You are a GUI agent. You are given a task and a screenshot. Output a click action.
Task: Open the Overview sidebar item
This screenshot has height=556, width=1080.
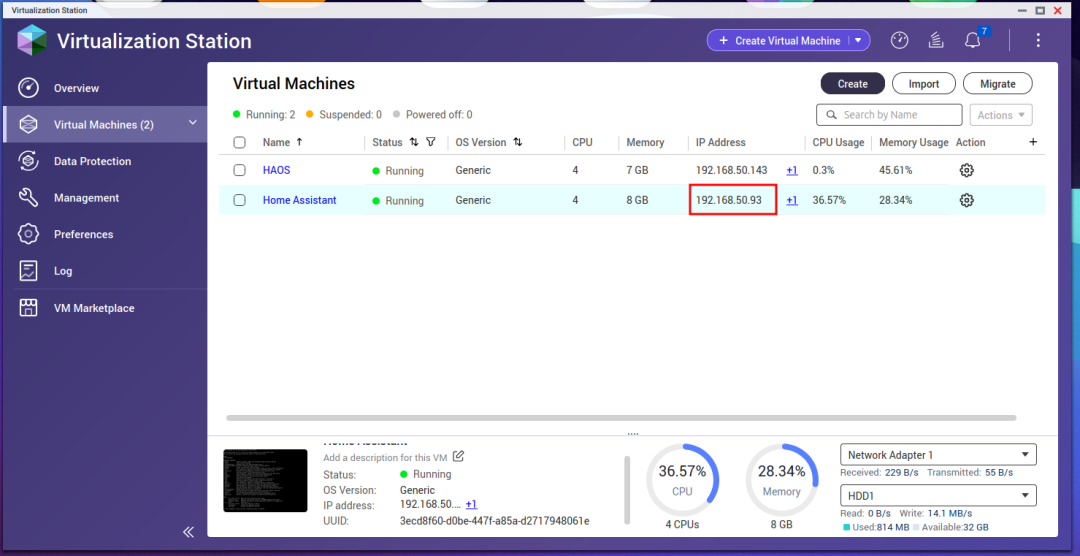[x=103, y=88]
